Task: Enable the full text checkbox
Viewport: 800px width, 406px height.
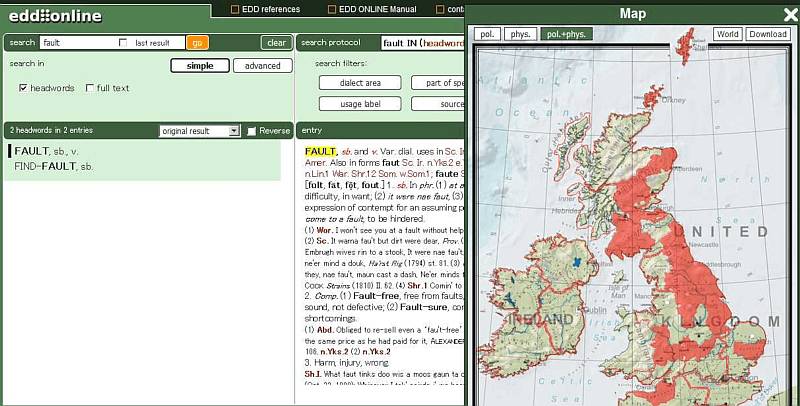Action: (90, 88)
